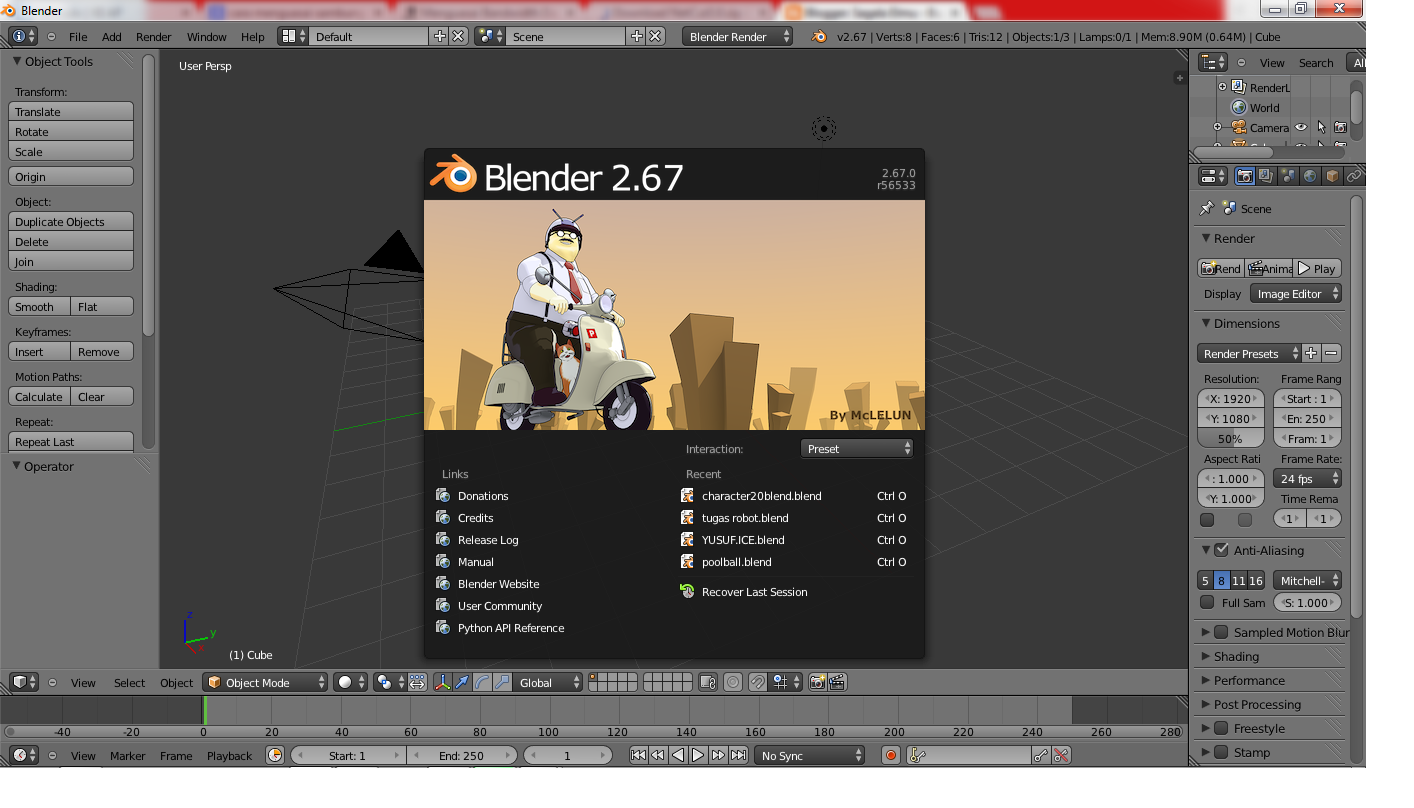This screenshot has height=808, width=1414.
Task: Open the Help menu
Action: click(x=253, y=36)
